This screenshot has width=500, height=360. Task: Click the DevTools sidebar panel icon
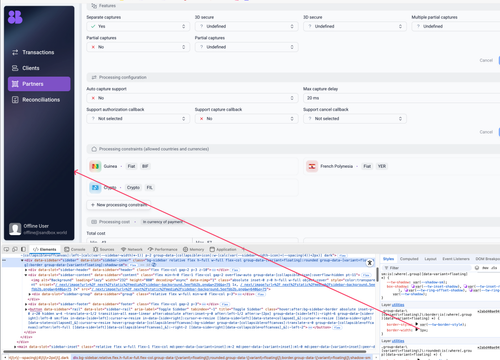point(23,249)
